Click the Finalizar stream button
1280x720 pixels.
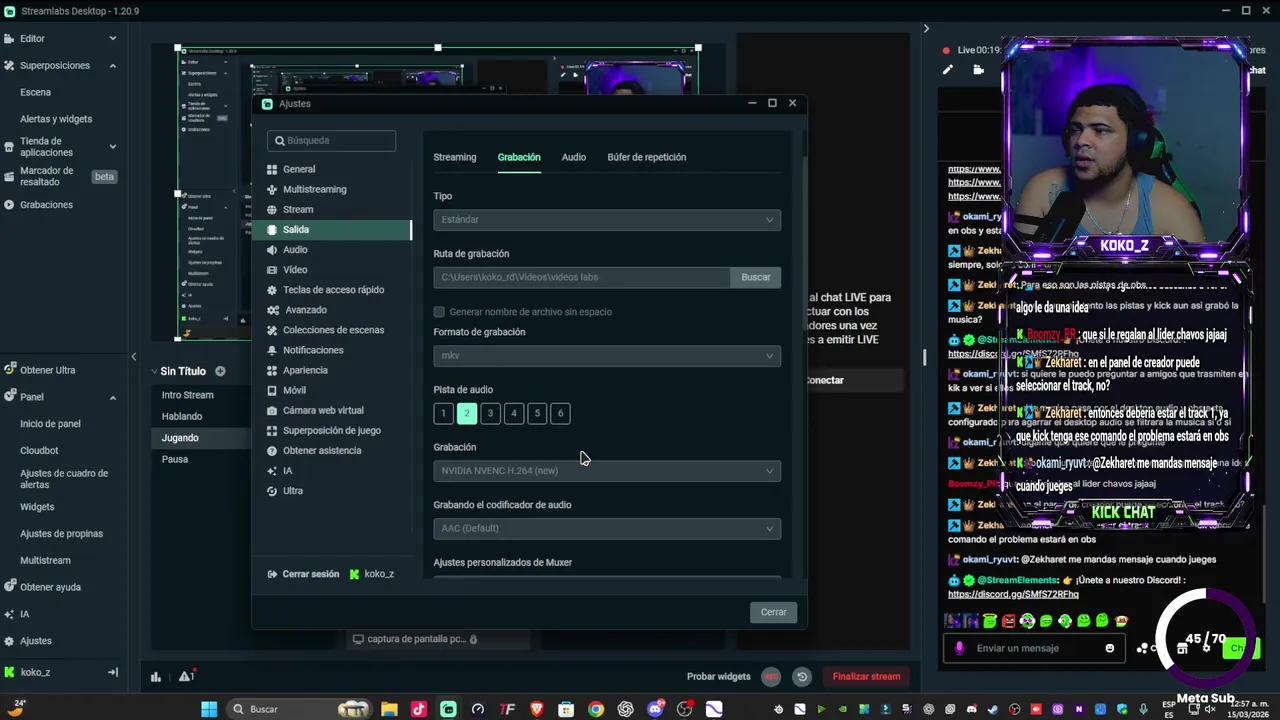(866, 676)
